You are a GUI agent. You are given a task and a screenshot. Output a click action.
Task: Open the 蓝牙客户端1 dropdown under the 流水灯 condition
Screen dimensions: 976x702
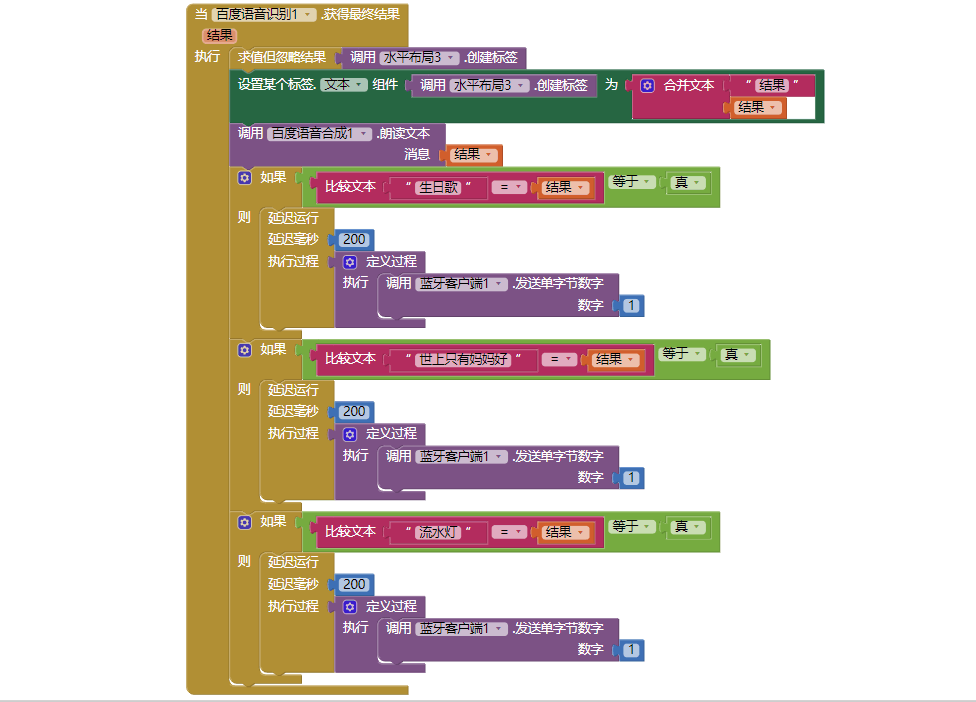[x=461, y=629]
